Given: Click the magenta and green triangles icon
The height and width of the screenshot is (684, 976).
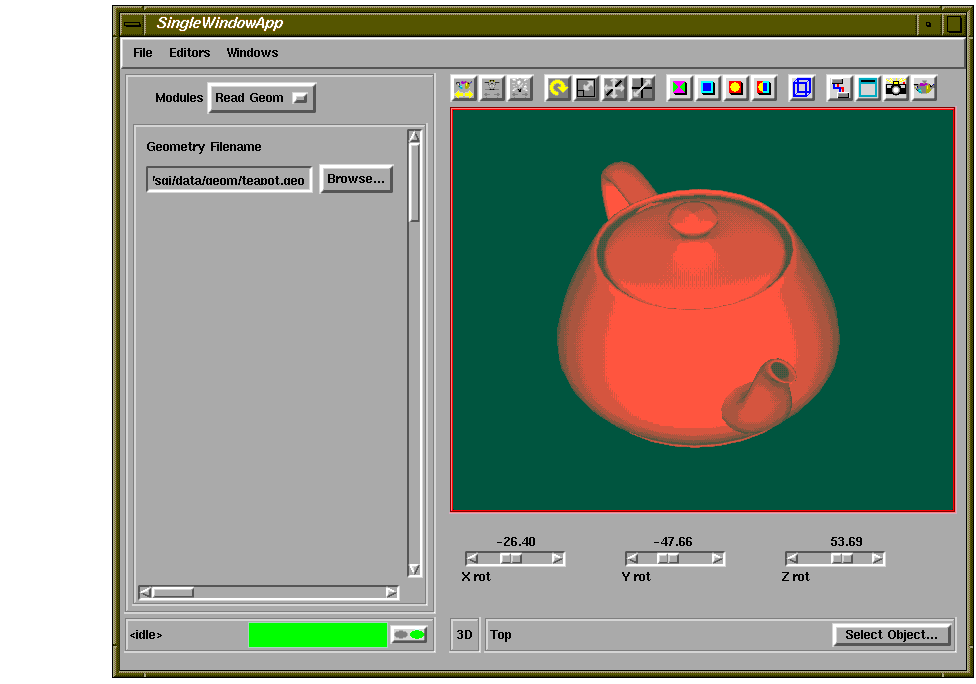Looking at the screenshot, I should click(x=680, y=89).
